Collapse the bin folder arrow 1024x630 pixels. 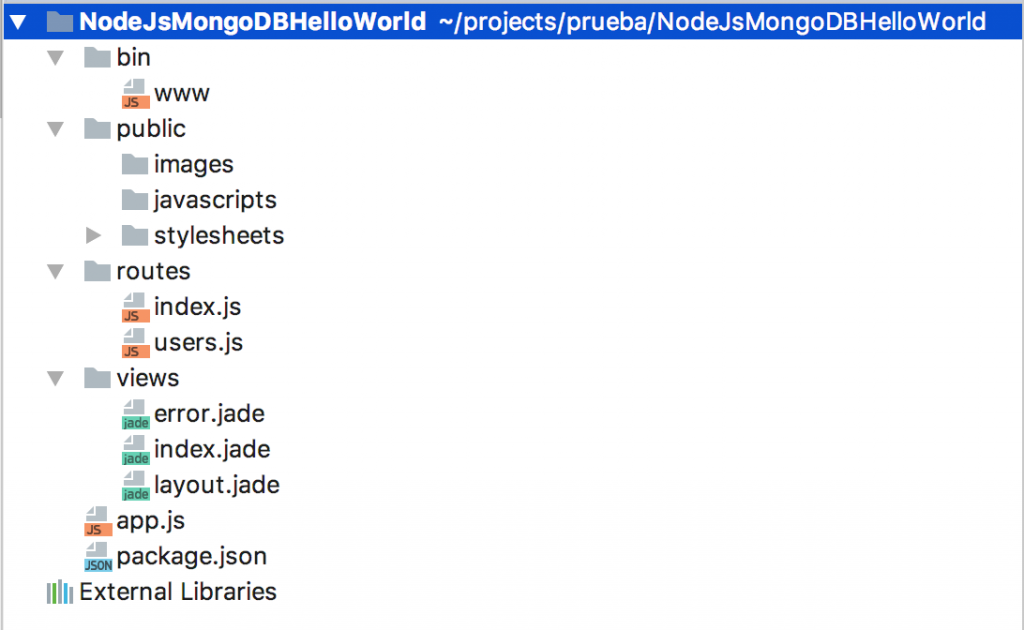click(x=56, y=58)
